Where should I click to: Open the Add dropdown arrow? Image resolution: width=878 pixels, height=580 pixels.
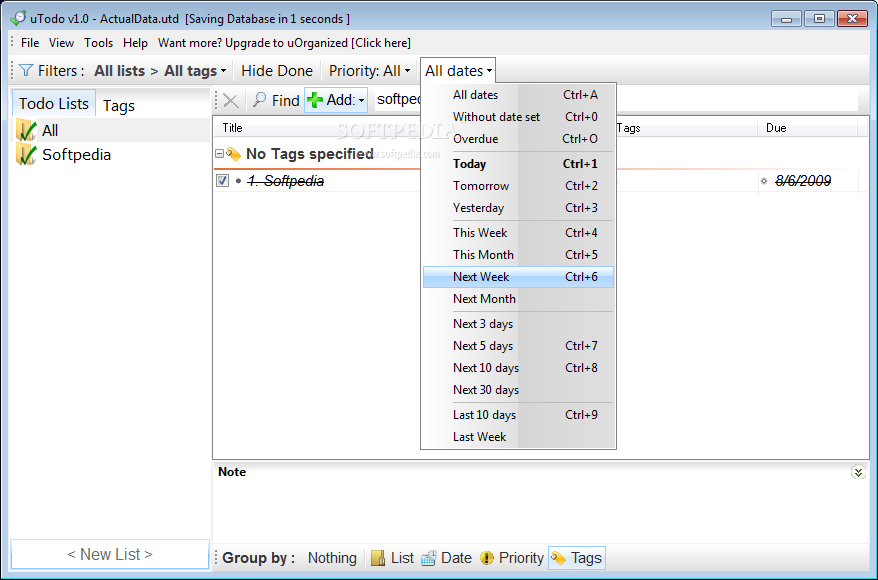coord(362,101)
